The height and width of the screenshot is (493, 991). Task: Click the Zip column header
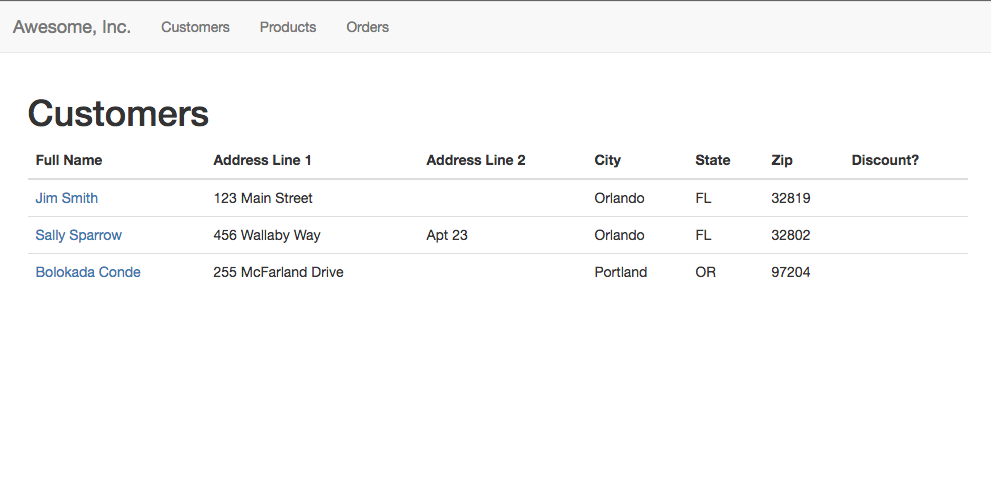click(x=782, y=161)
